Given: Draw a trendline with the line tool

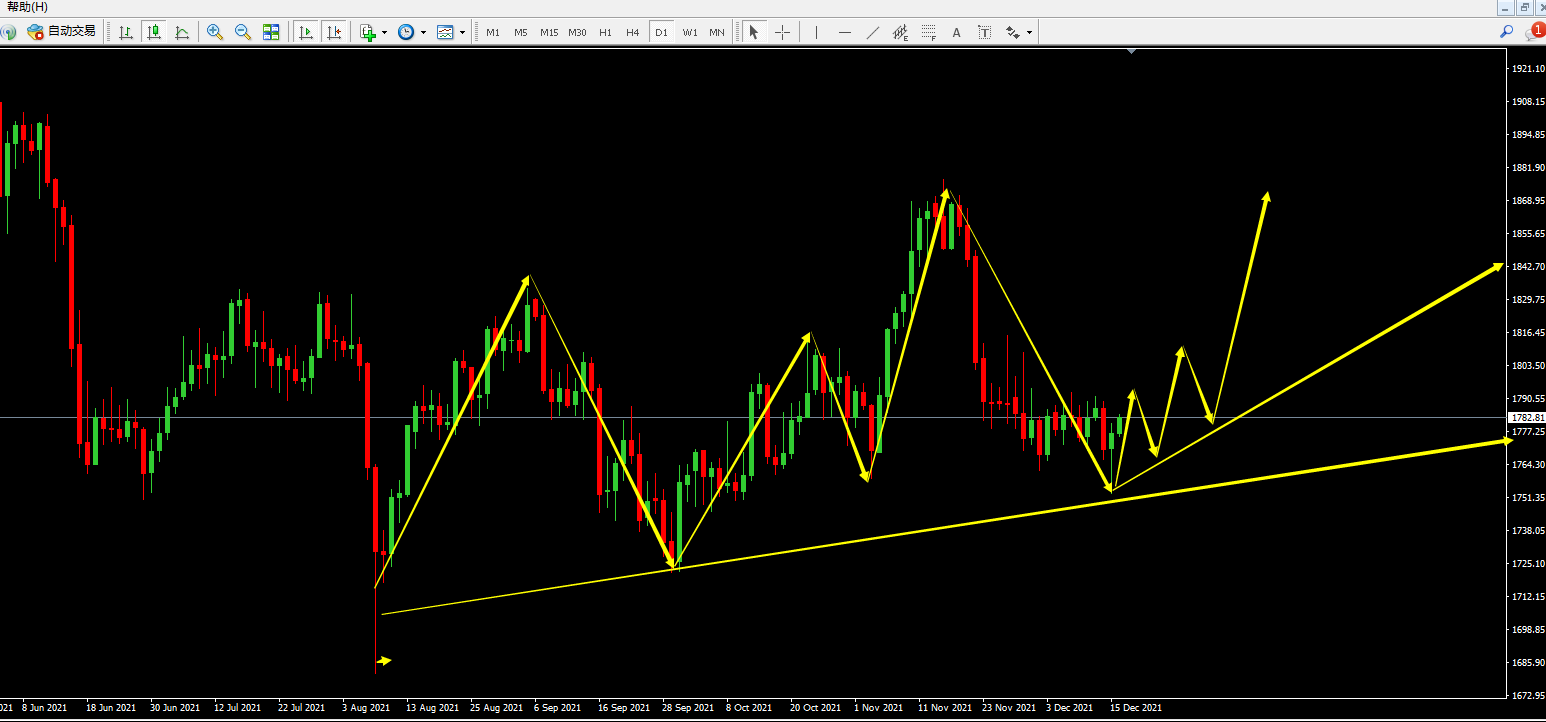Looking at the screenshot, I should point(873,32).
